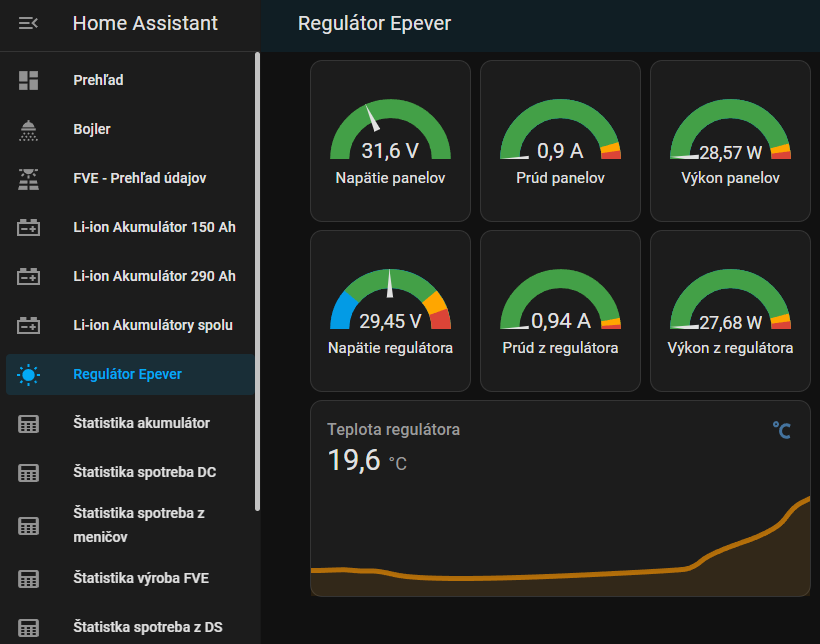Click the Li-ion Akumulátor 150 Ah battery icon
Image resolution: width=820 pixels, height=644 pixels.
28,227
